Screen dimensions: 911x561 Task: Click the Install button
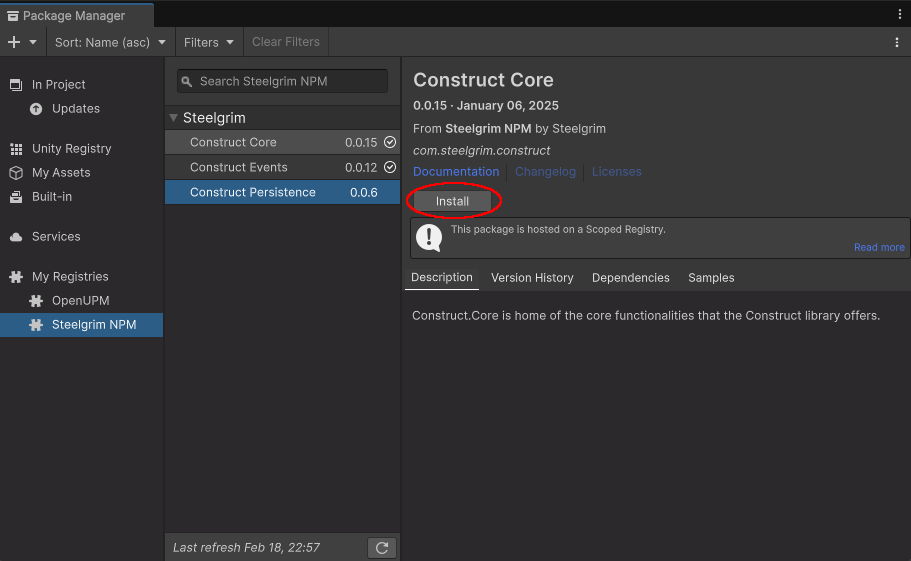pos(452,201)
